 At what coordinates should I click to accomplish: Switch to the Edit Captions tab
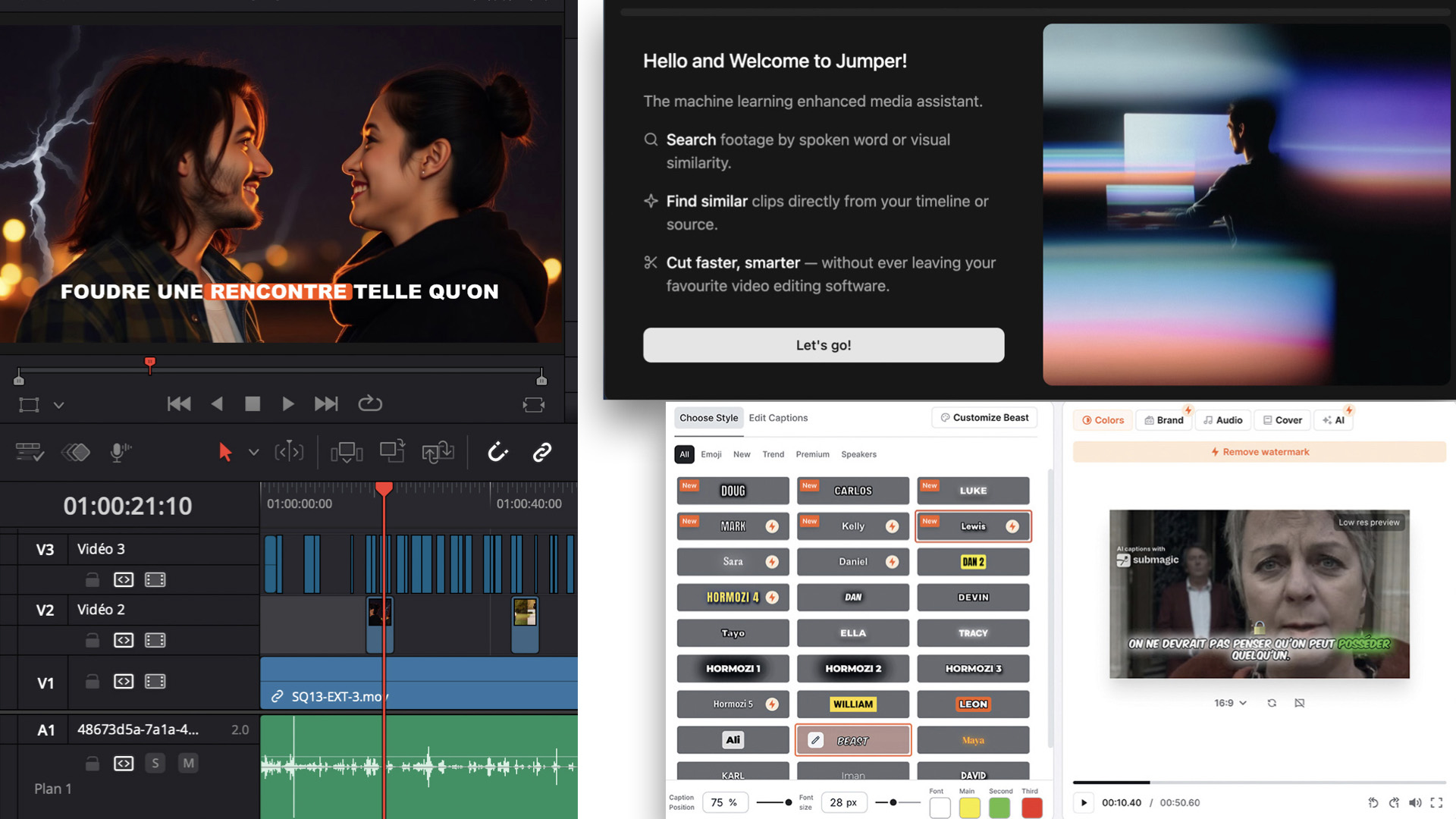coord(778,418)
